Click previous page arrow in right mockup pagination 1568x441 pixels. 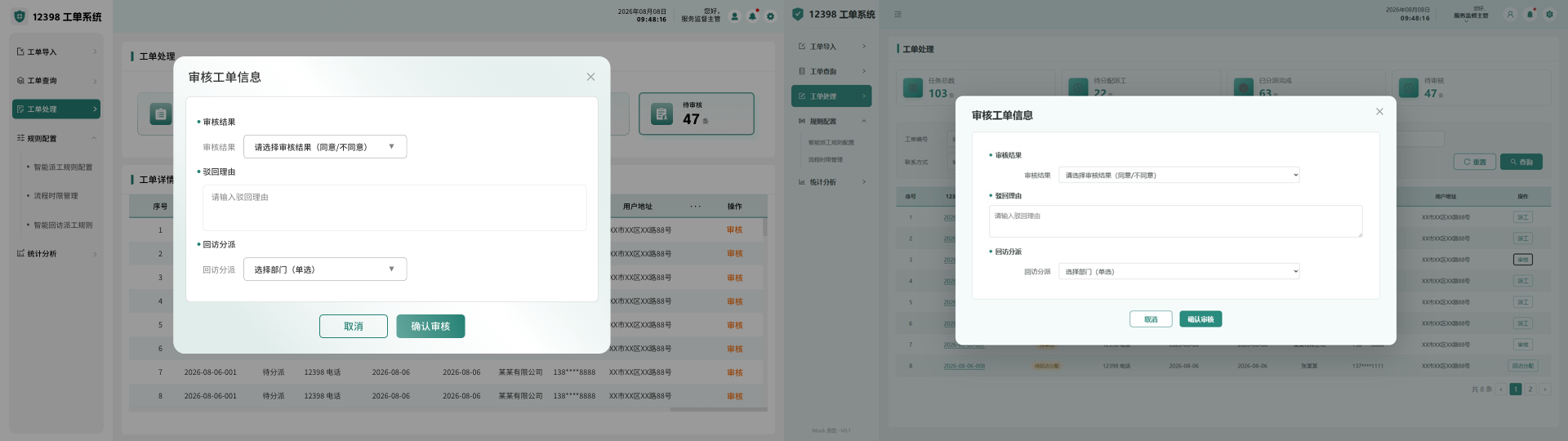point(1501,390)
